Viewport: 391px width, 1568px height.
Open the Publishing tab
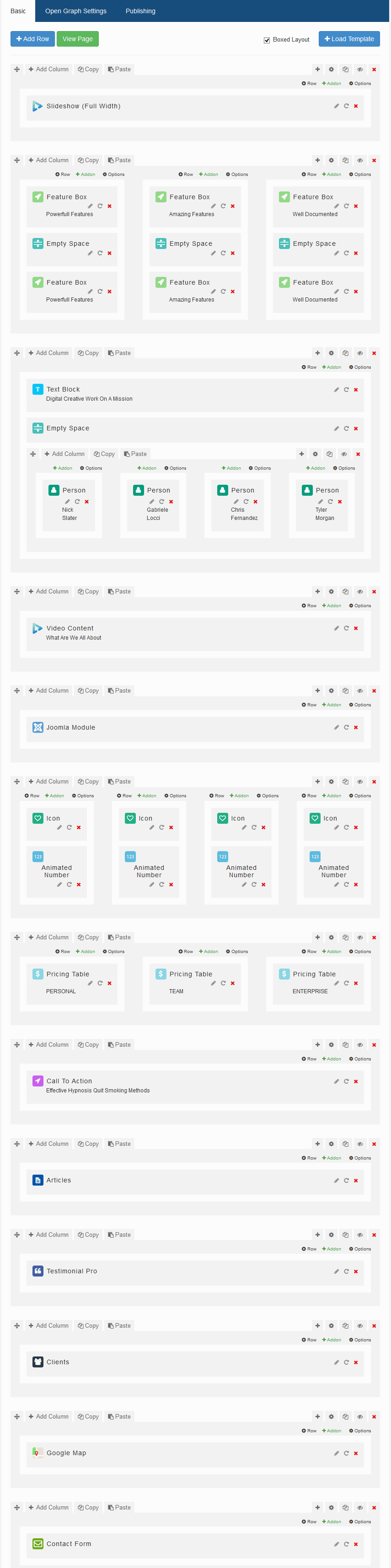140,11
